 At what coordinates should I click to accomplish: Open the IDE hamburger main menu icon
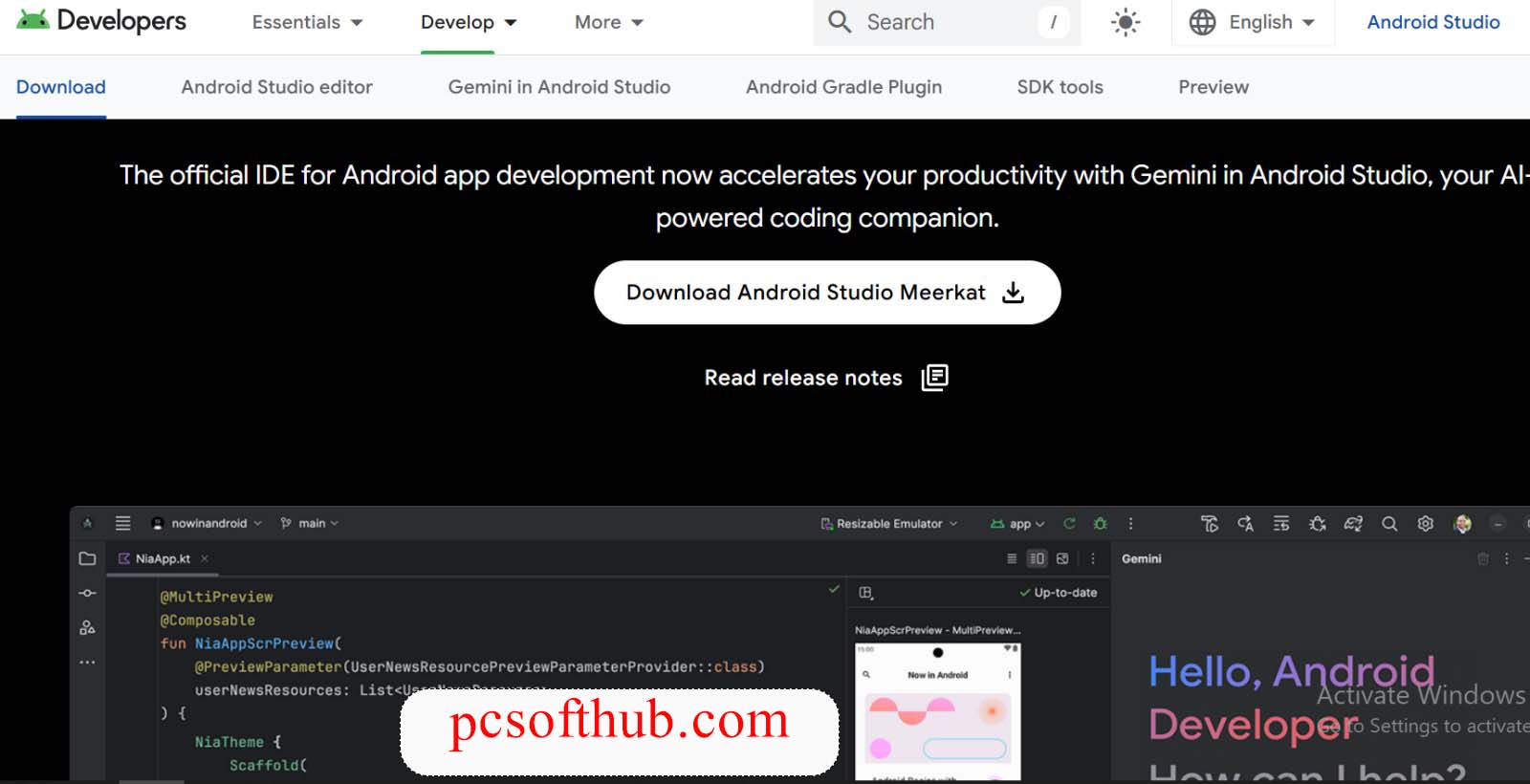[122, 523]
